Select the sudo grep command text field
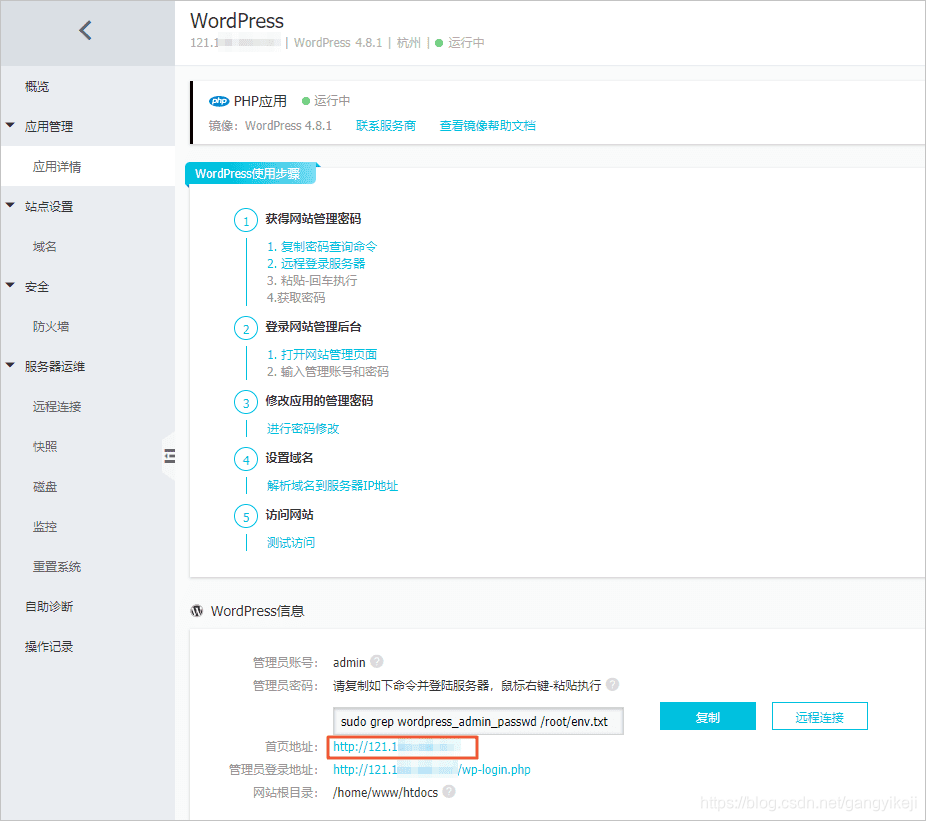The height and width of the screenshot is (821, 926). point(478,721)
